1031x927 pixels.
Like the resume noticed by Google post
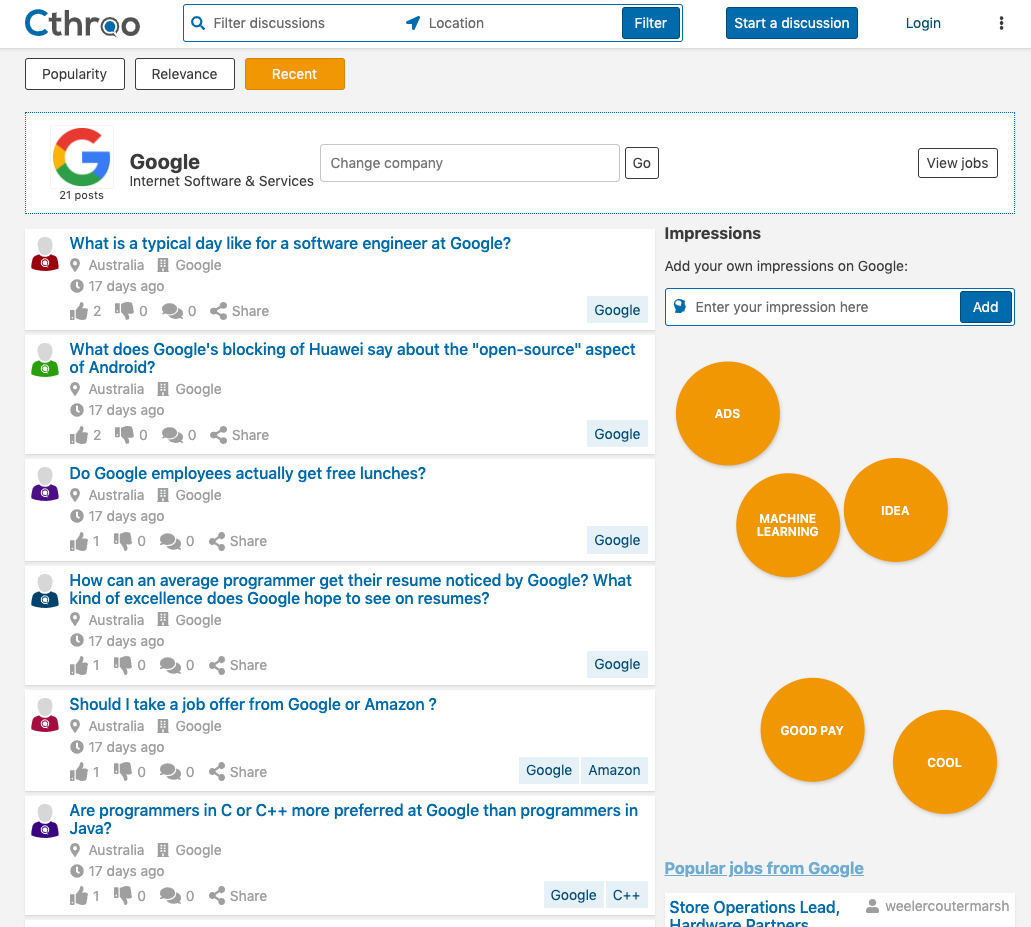pyautogui.click(x=79, y=665)
